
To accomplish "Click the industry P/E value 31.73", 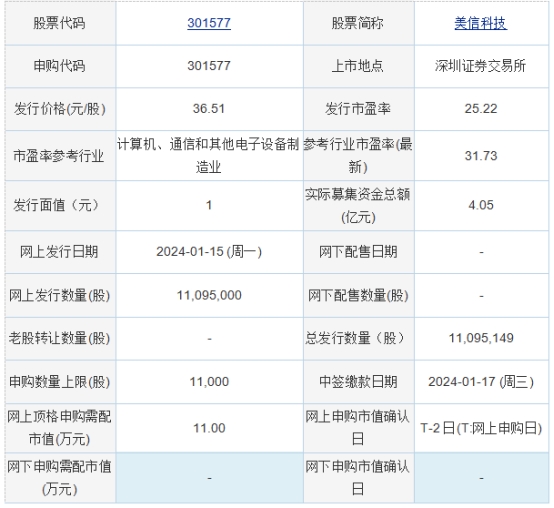I will pos(481,155).
